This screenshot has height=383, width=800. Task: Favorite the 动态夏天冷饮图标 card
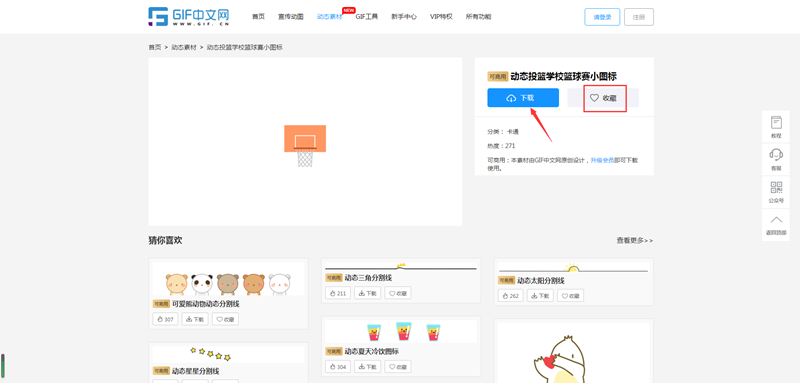(x=398, y=367)
